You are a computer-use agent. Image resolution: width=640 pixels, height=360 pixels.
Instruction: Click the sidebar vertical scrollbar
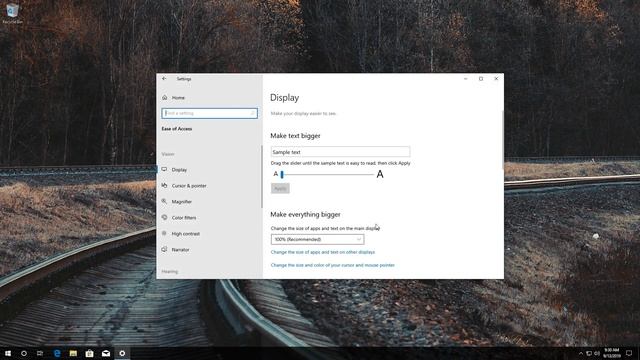pos(262,176)
